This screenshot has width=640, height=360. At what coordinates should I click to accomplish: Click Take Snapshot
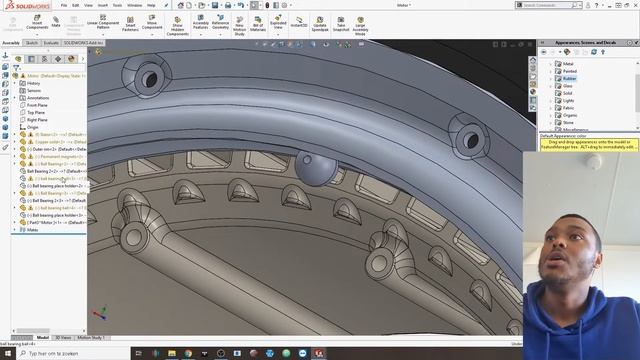click(x=341, y=24)
